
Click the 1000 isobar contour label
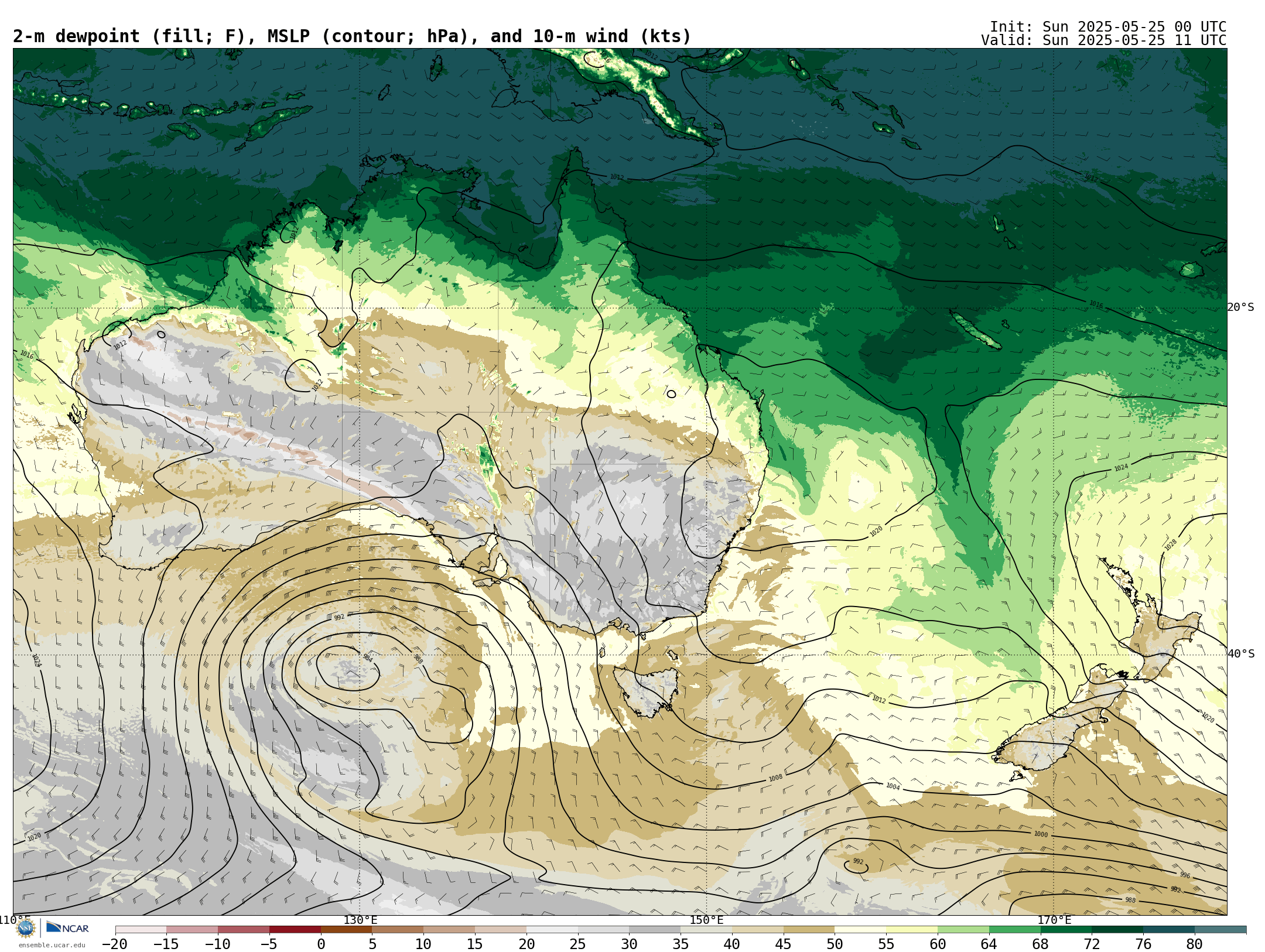[1041, 834]
